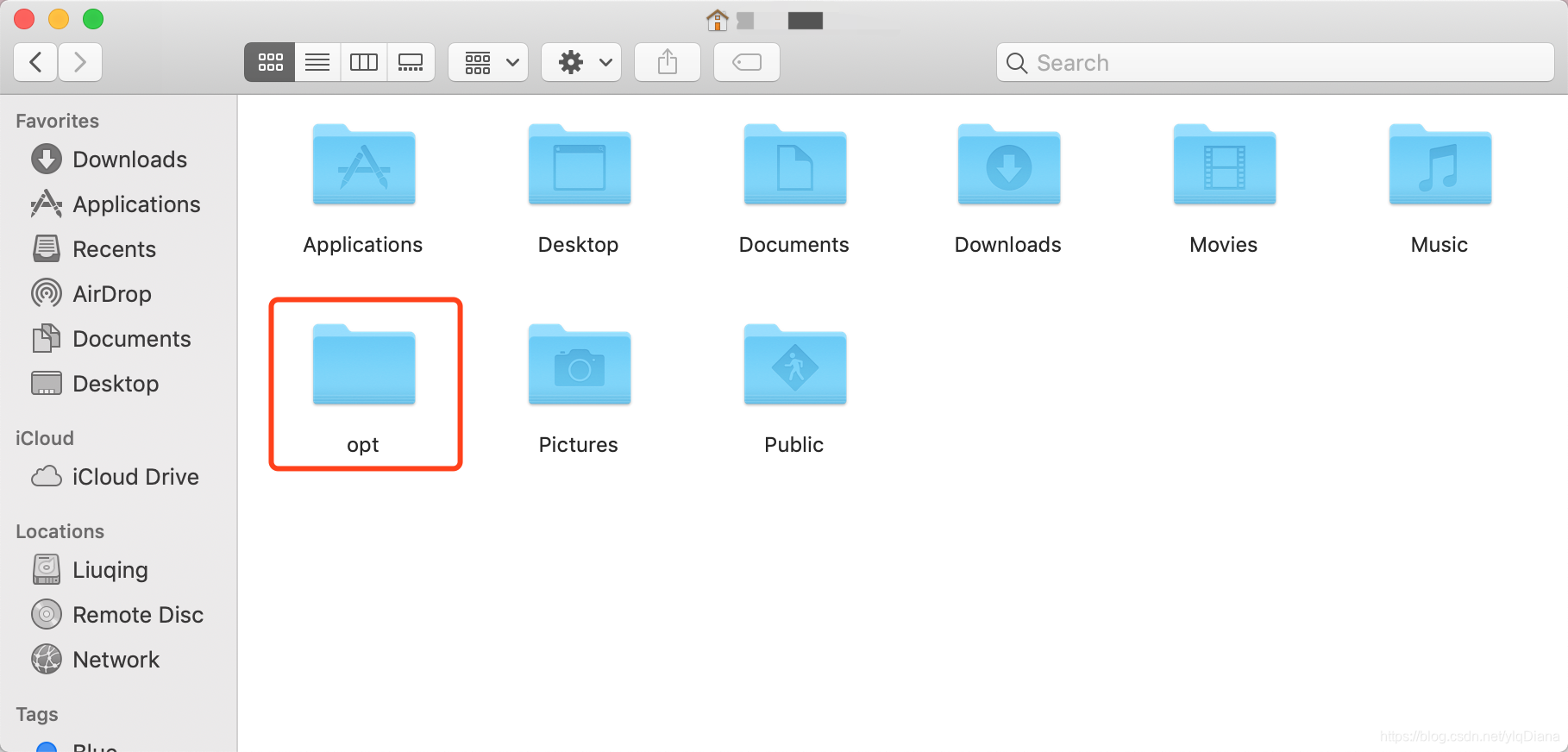1568x752 pixels.
Task: Open Network in the sidebar
Action: pyautogui.click(x=96, y=660)
